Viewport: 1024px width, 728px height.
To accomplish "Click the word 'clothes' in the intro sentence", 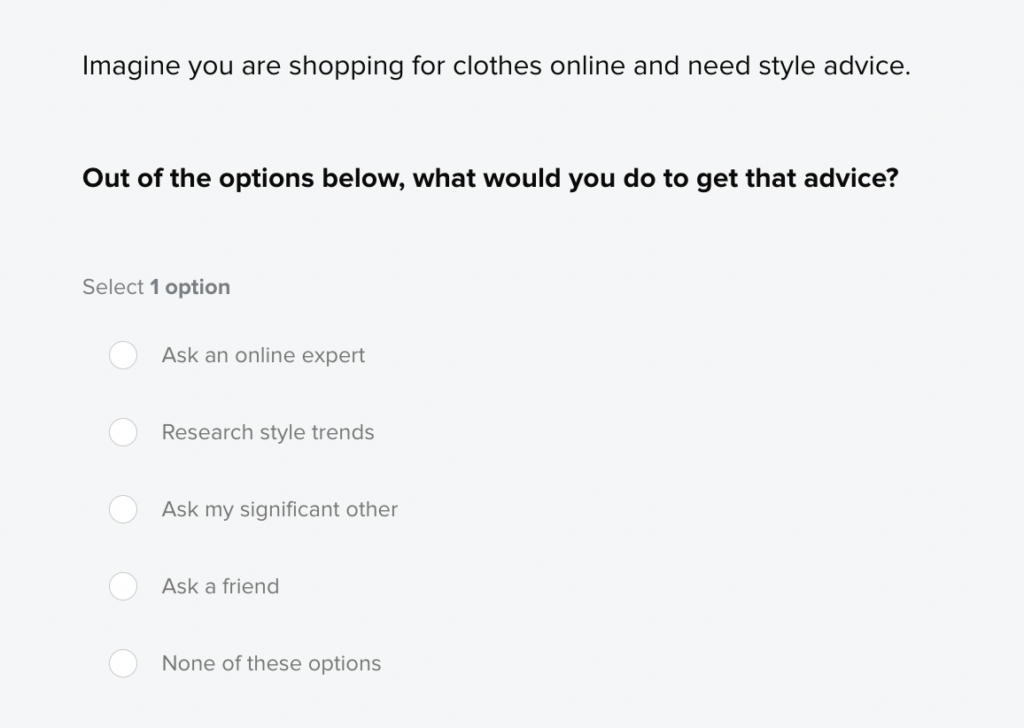I will [497, 66].
